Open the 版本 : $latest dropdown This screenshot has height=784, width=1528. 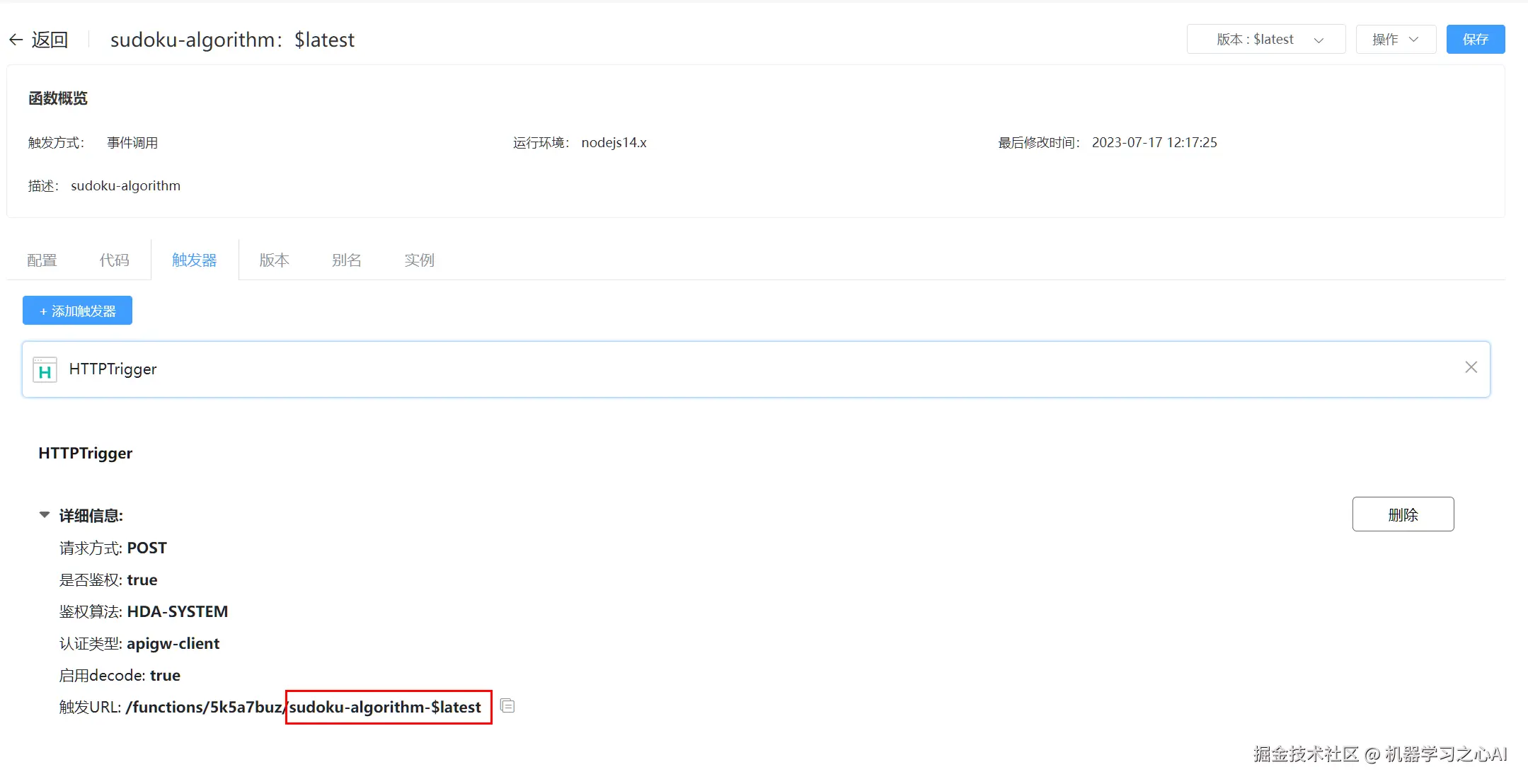[1265, 40]
